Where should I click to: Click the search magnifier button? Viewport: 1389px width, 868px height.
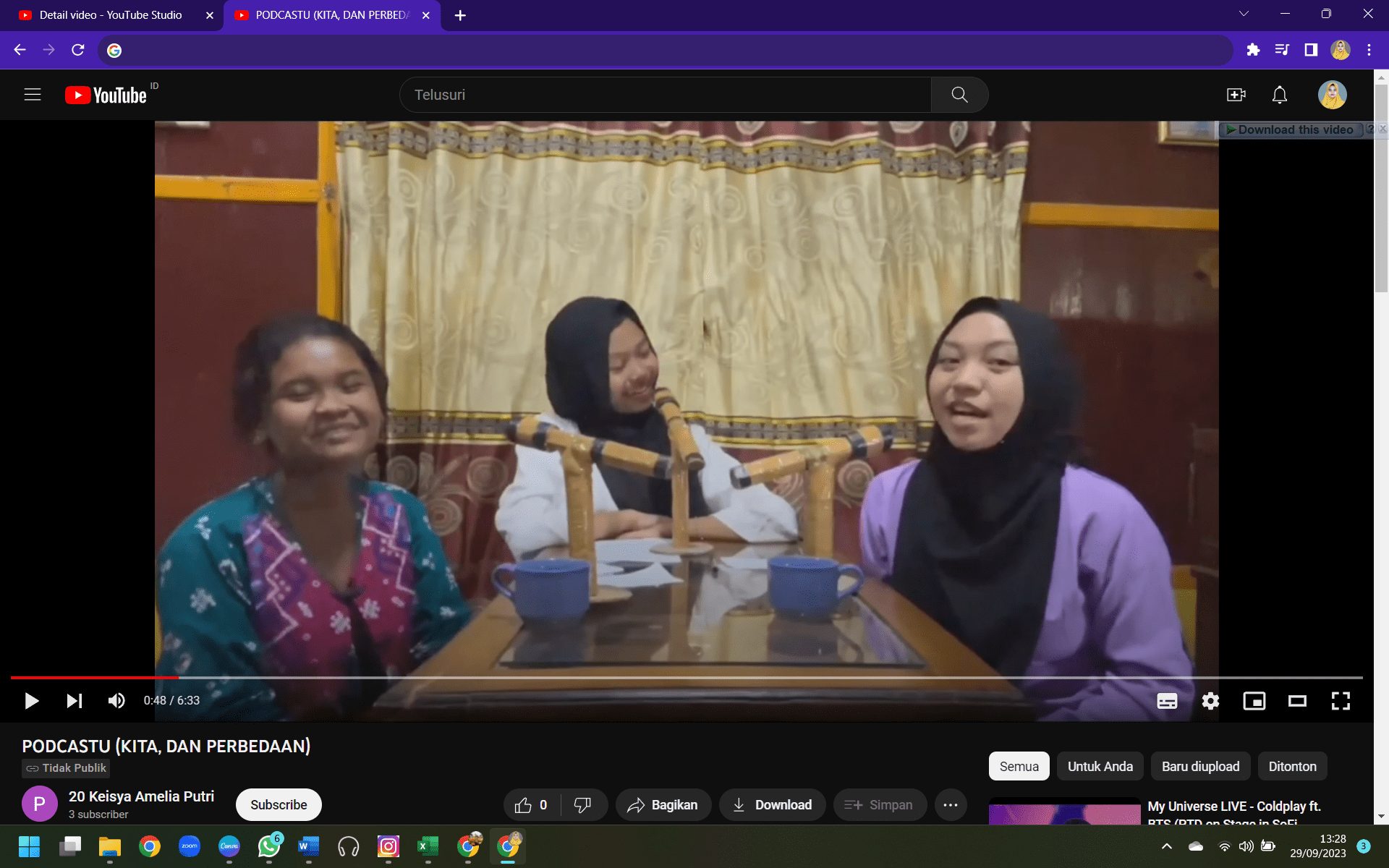959,95
